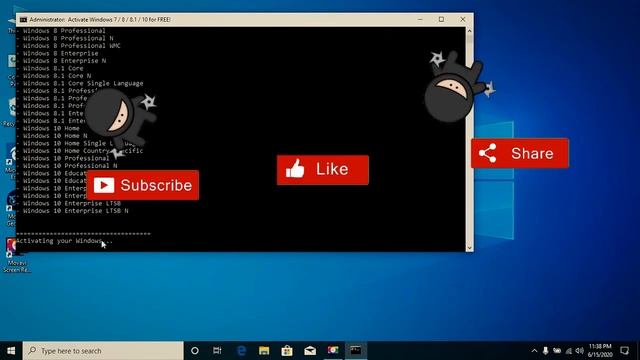Open the Windows Start menu
The image size is (640, 360).
pyautogui.click(x=11, y=351)
